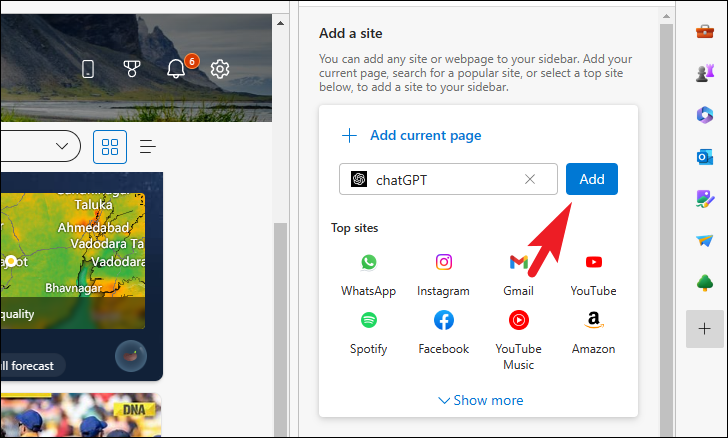The width and height of the screenshot is (728, 438).
Task: Open the E-tree sidebar icon
Action: click(704, 282)
